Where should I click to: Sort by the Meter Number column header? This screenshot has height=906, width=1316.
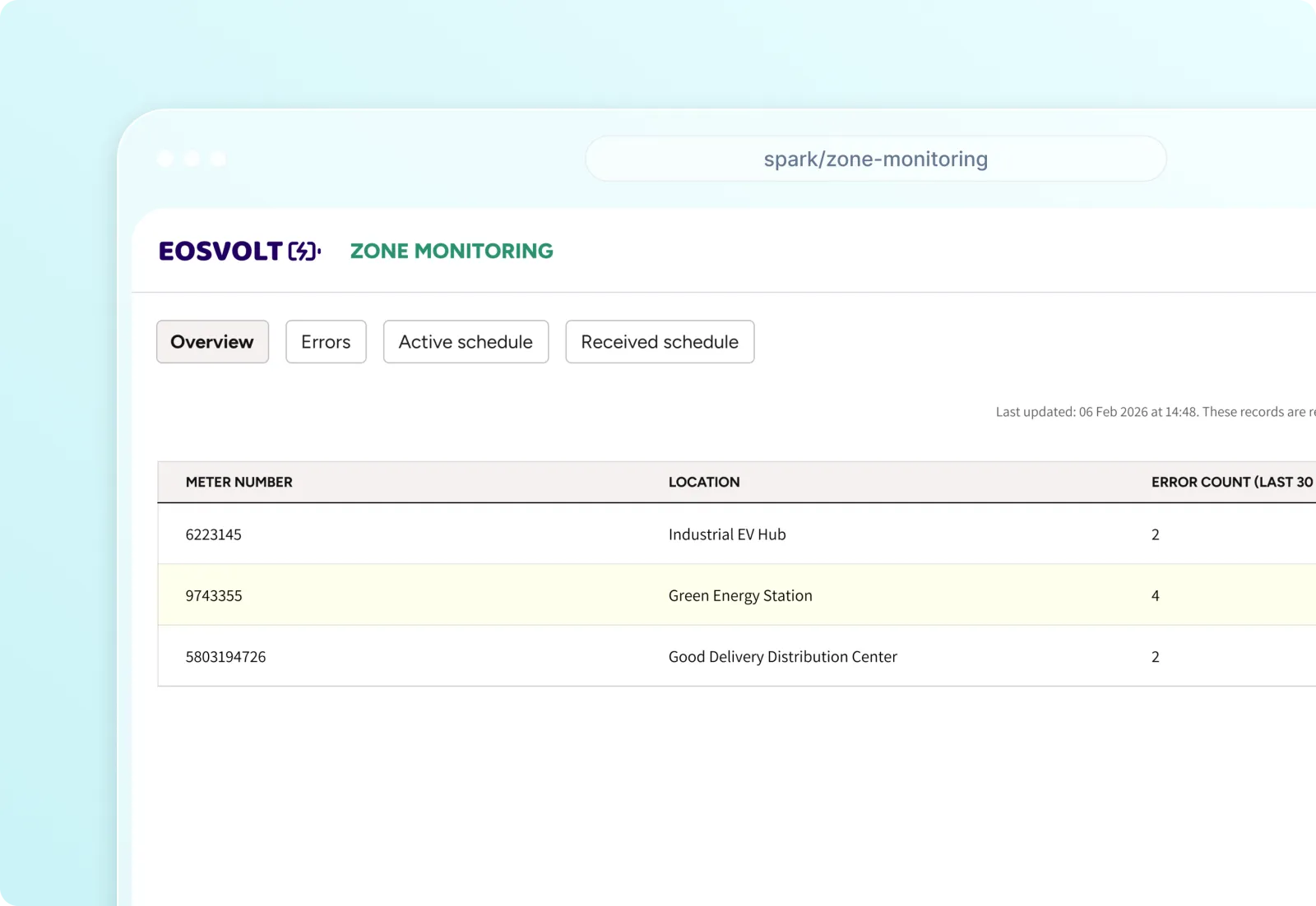[x=239, y=482]
